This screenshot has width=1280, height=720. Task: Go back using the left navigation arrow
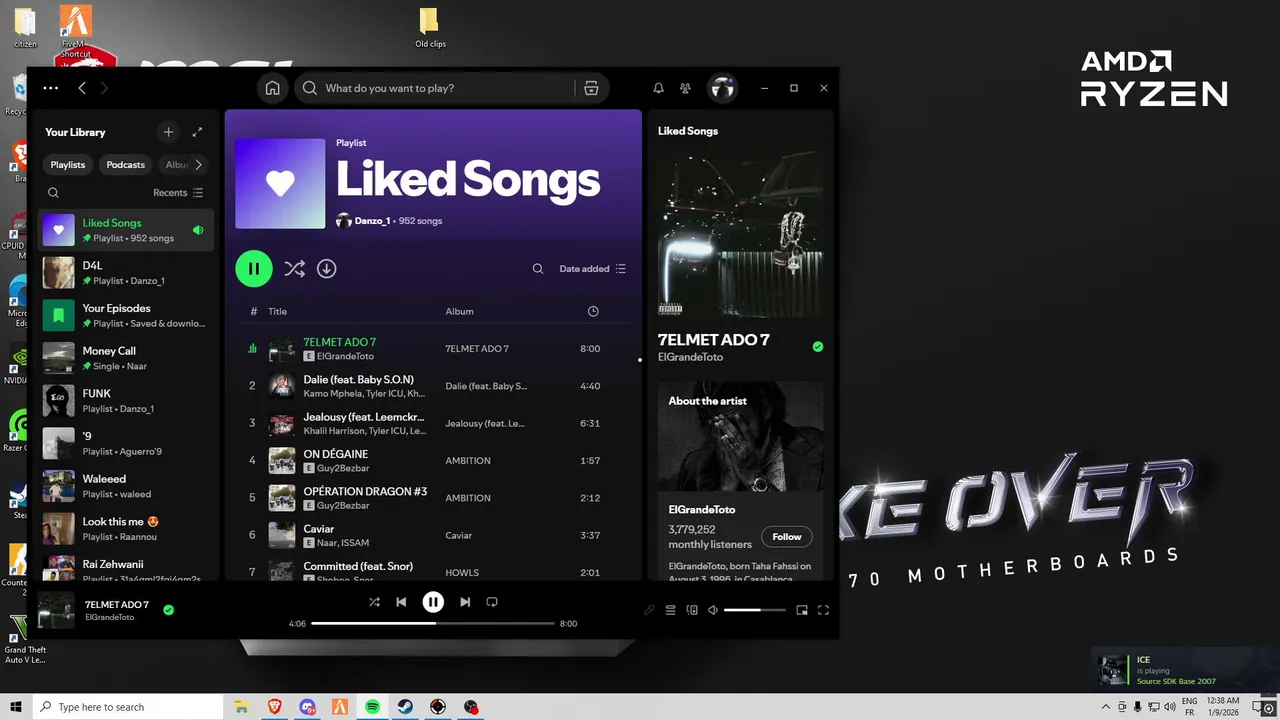82,88
